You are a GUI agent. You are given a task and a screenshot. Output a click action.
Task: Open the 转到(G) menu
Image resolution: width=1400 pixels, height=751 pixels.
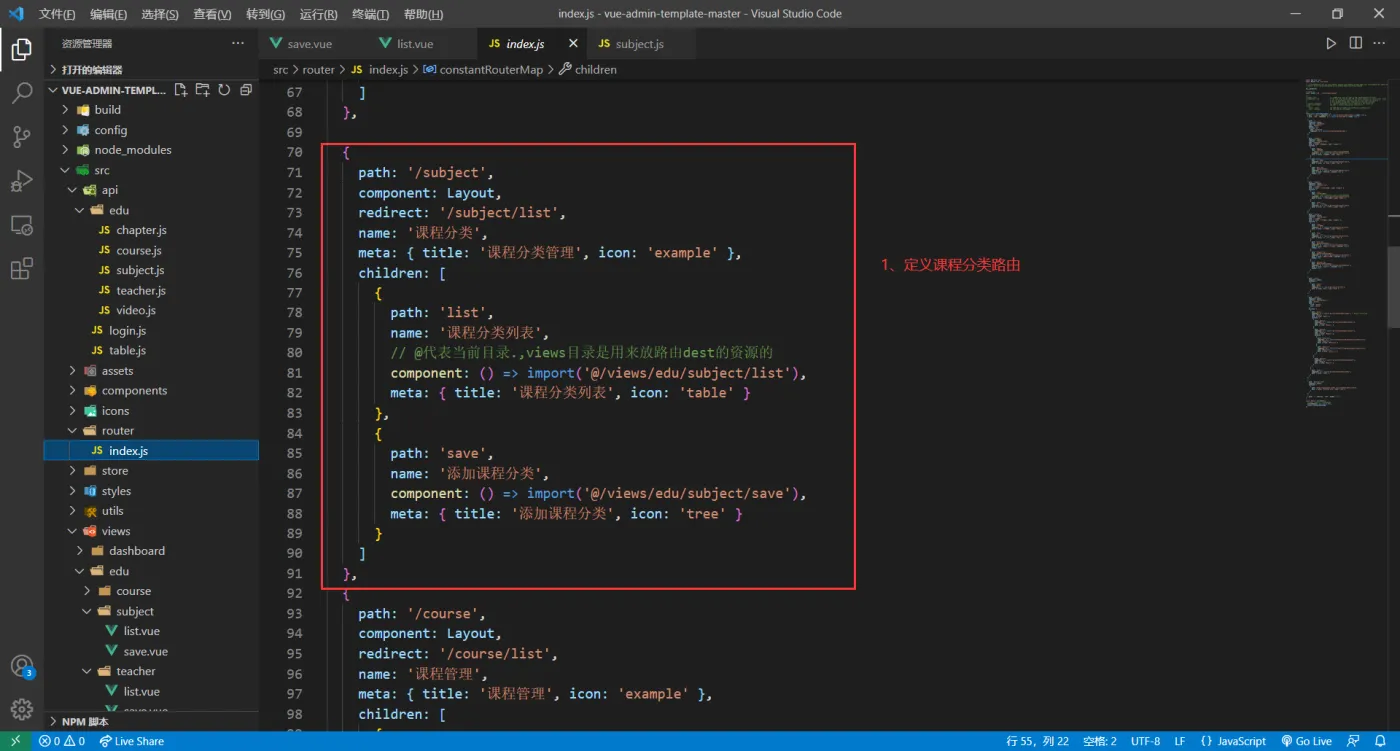[265, 14]
